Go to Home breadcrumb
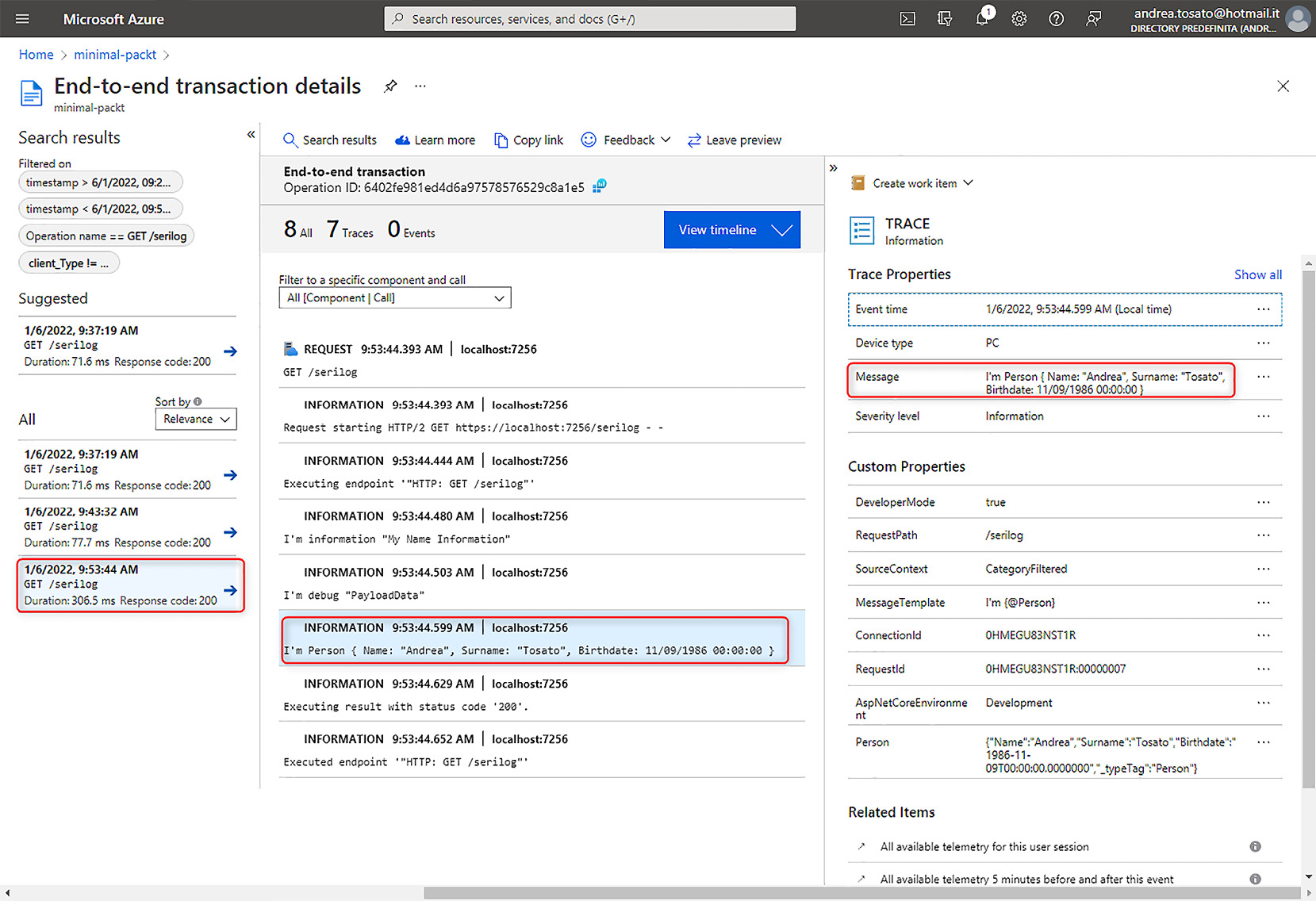The height and width of the screenshot is (901, 1316). tap(36, 55)
